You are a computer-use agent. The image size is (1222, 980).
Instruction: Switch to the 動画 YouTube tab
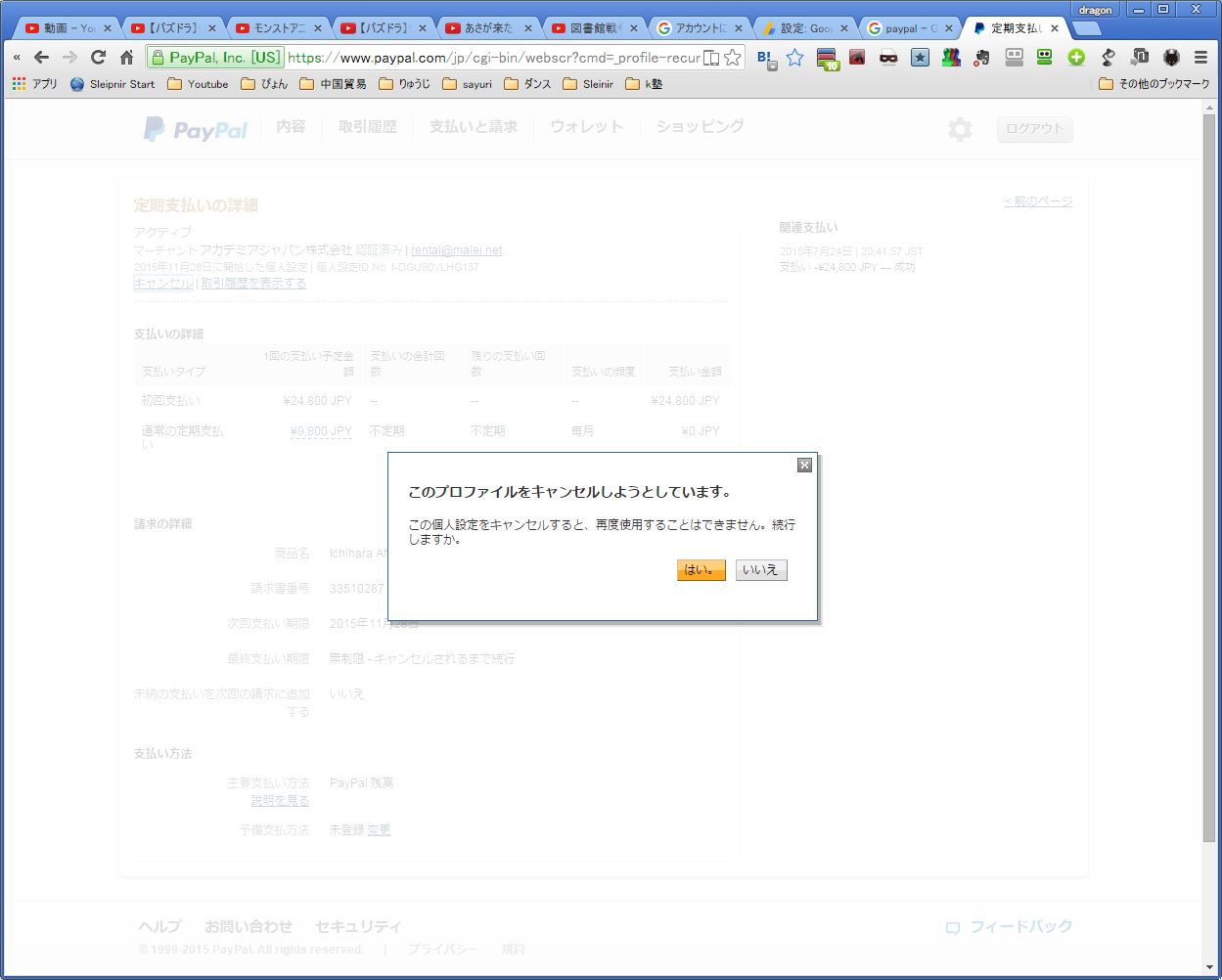point(67,28)
